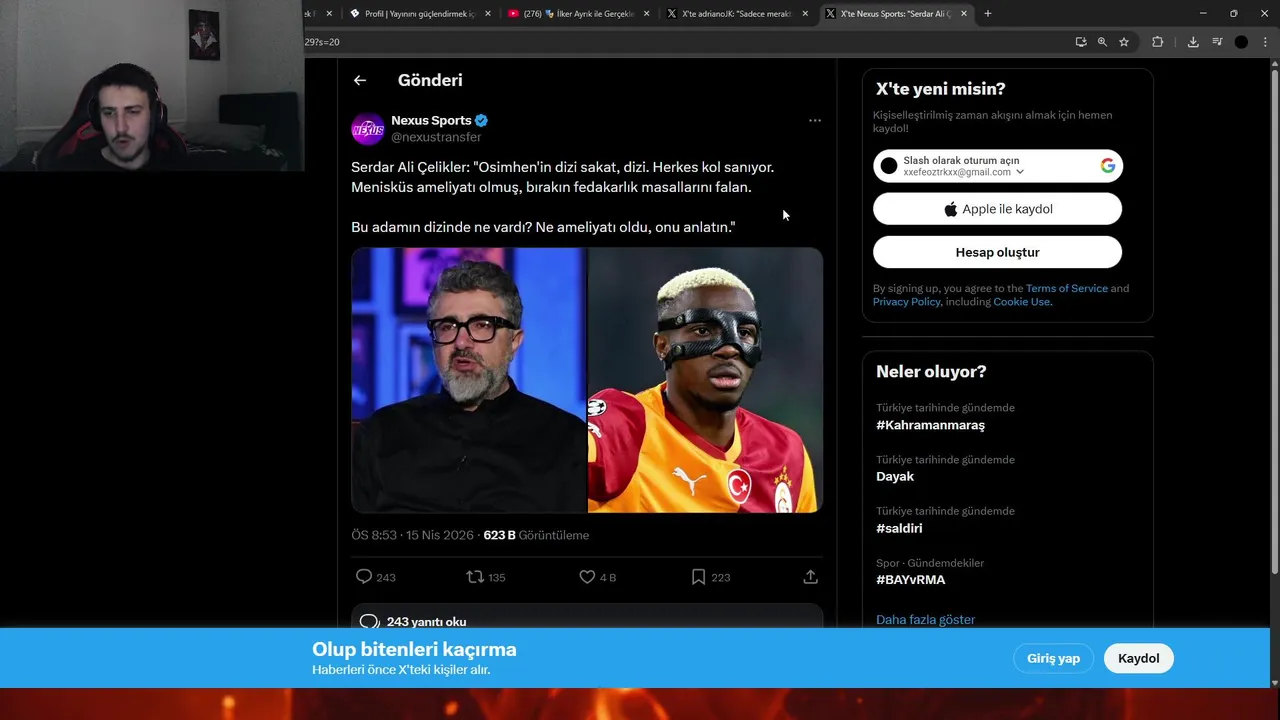Like the tweet with 4 B likes

coord(598,577)
